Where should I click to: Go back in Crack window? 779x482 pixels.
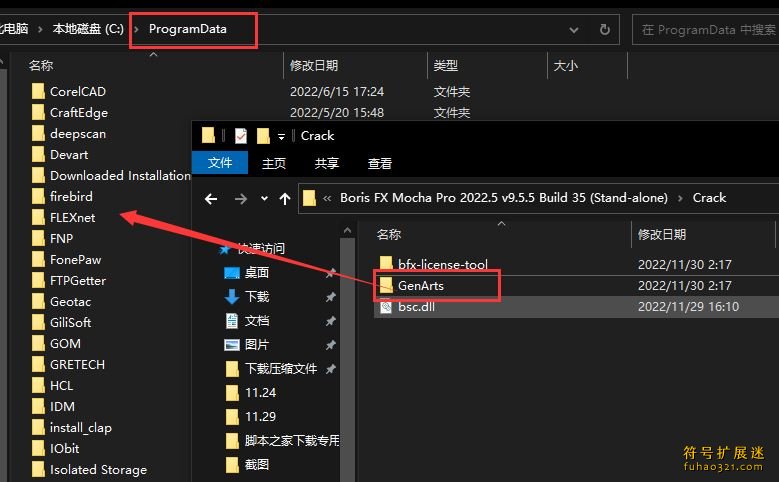click(x=211, y=199)
